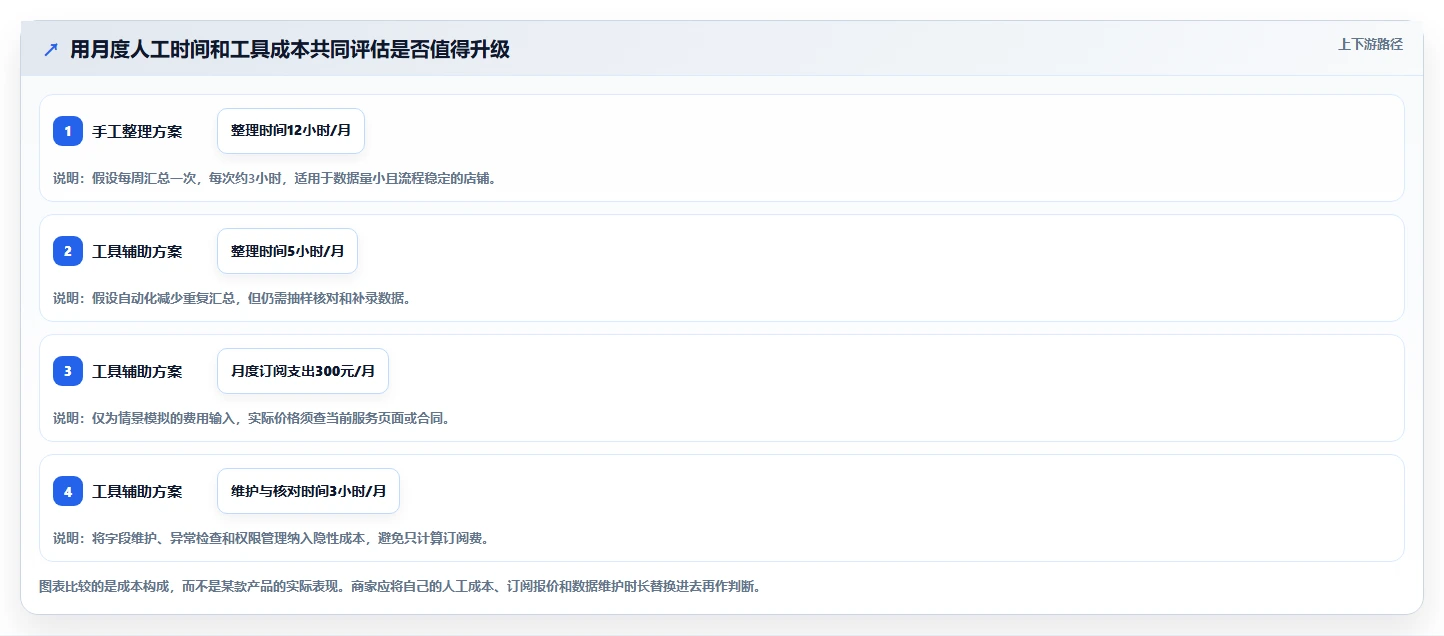1444x636 pixels.
Task: Click the note starting 假设每周汇总一次
Action: pyautogui.click(x=274, y=178)
